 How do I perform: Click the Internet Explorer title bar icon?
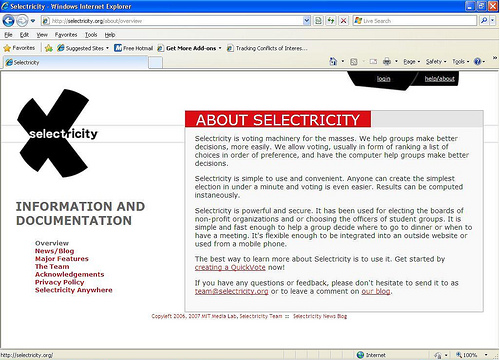[5, 6]
